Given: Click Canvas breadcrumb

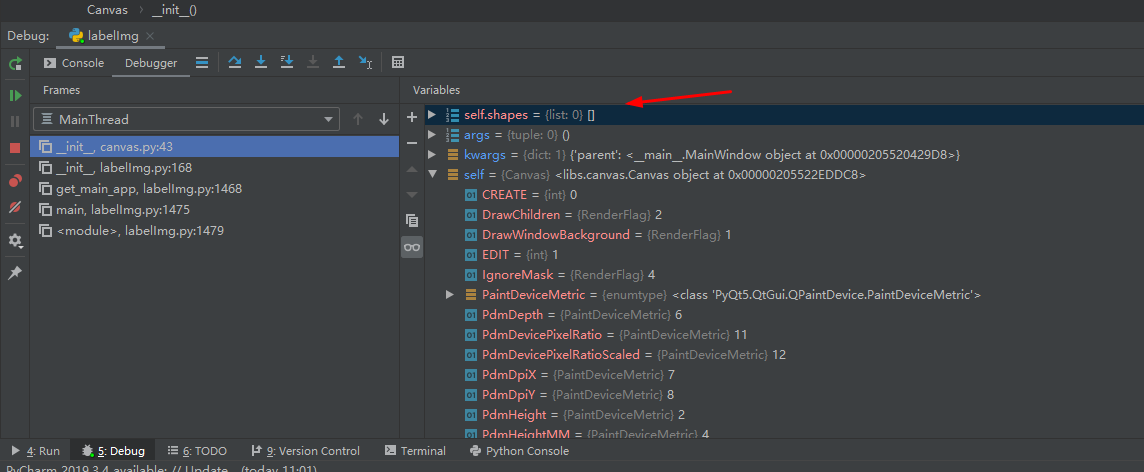Looking at the screenshot, I should 107,9.
